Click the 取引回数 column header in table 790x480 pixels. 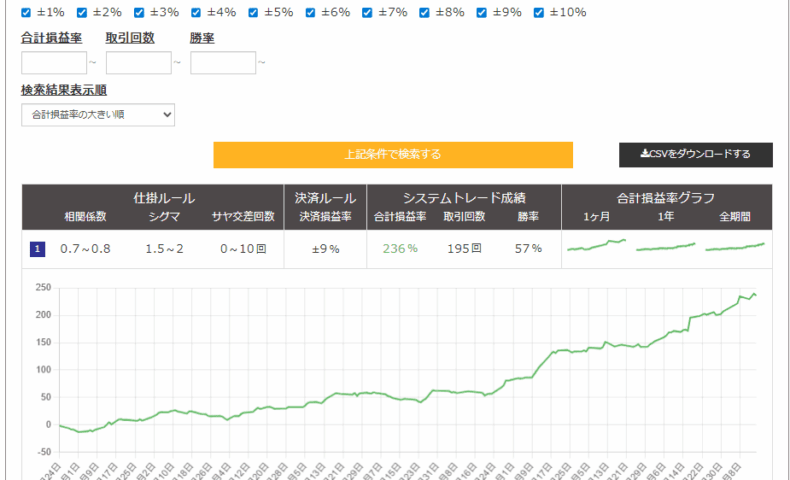point(464,217)
